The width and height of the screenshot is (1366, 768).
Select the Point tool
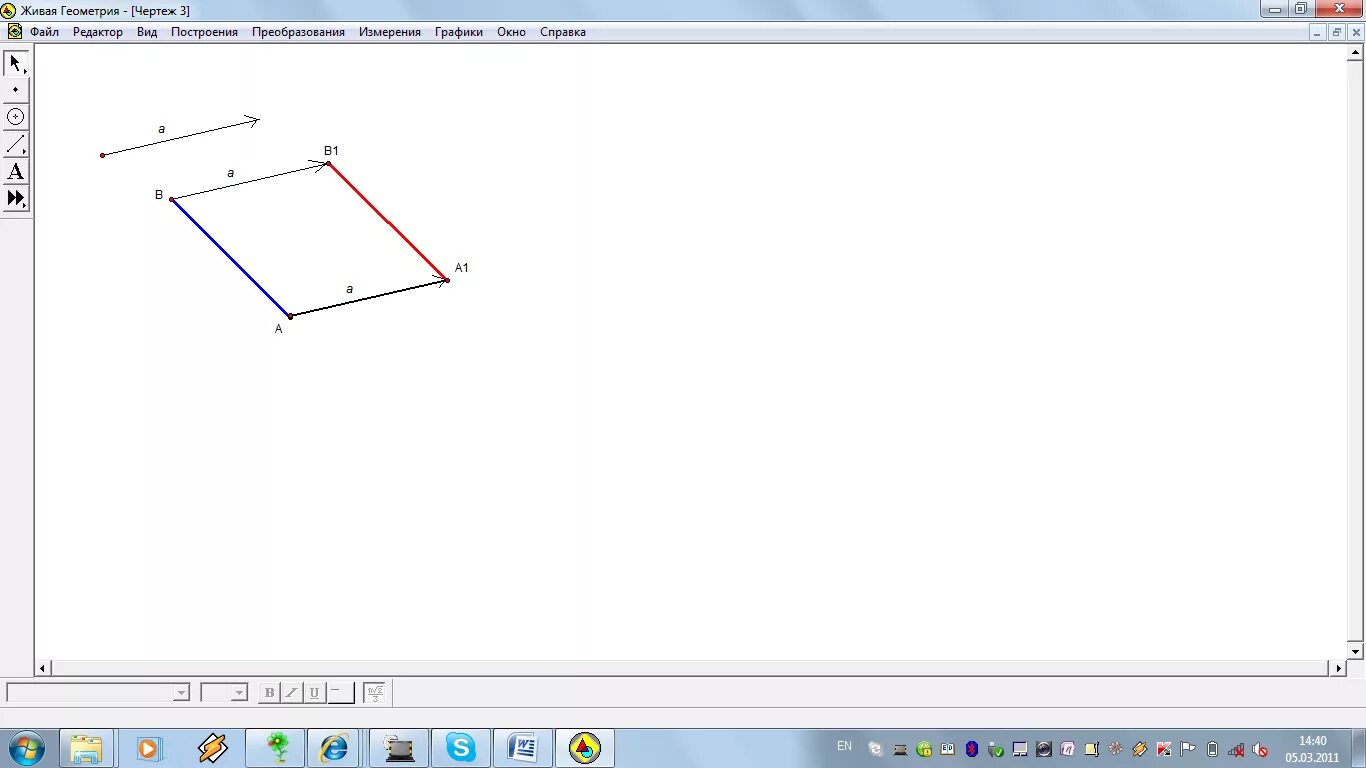(16, 90)
